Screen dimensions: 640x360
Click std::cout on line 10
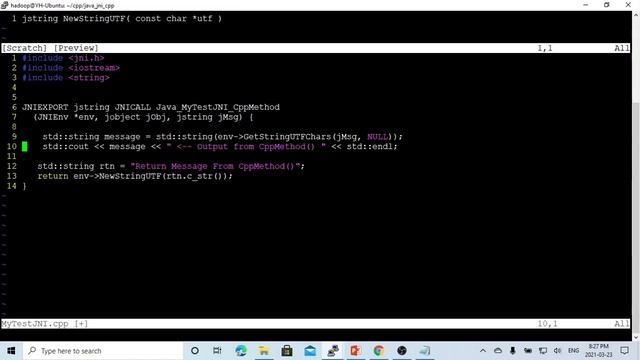pyautogui.click(x=65, y=147)
